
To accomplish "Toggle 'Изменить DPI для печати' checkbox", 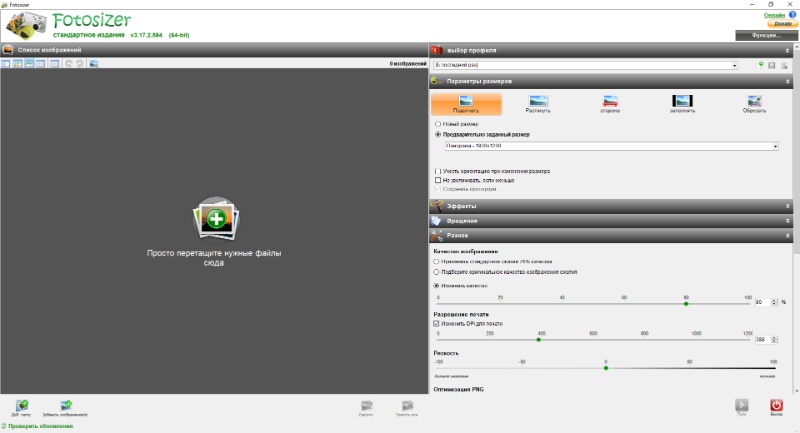I will [x=436, y=323].
